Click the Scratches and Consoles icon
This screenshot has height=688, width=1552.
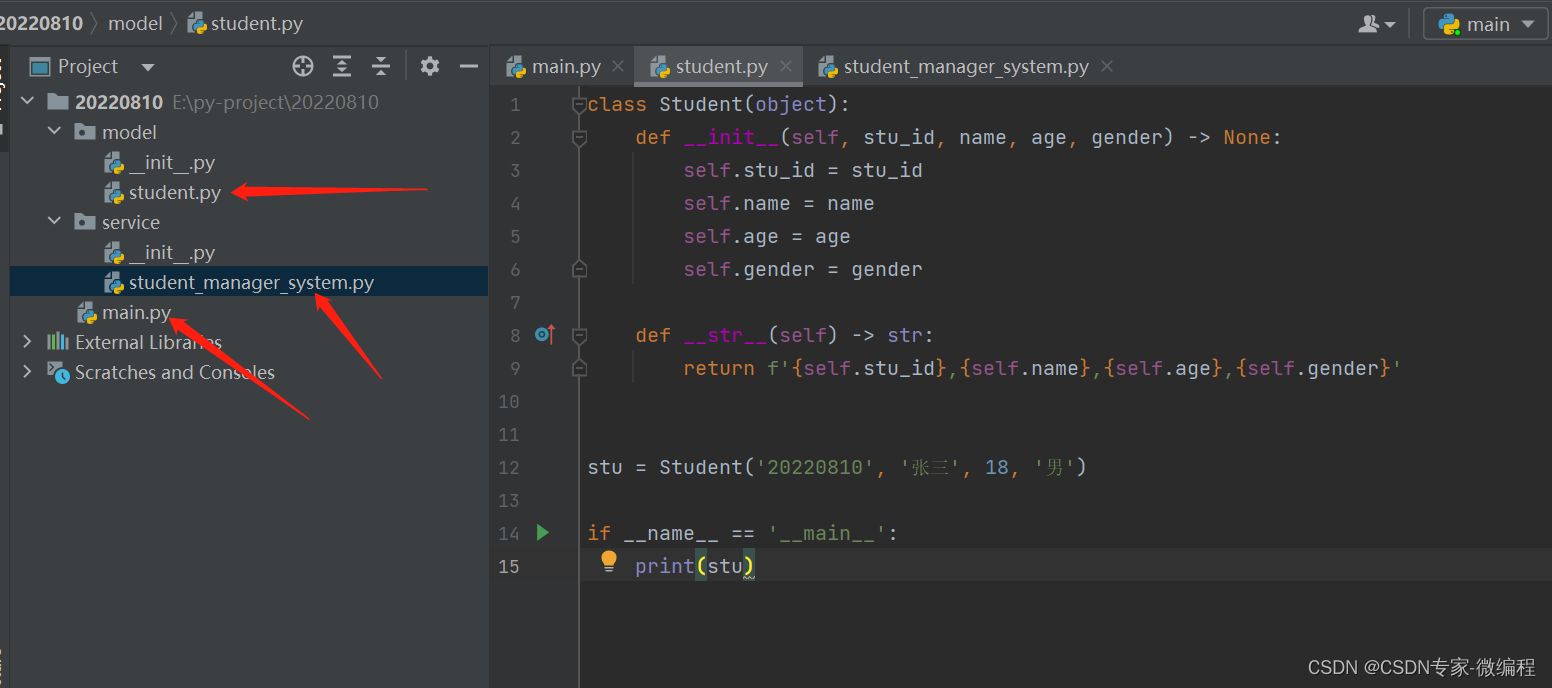click(58, 372)
